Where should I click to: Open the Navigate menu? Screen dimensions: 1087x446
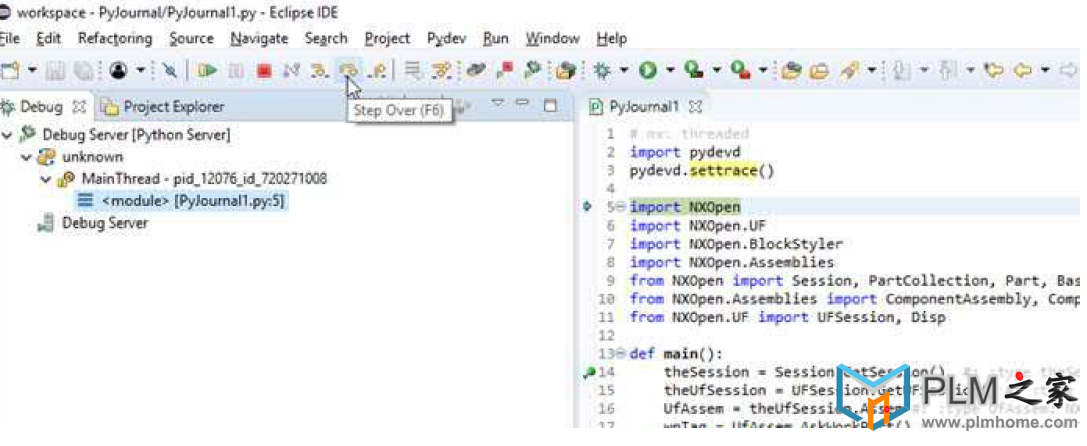click(259, 38)
